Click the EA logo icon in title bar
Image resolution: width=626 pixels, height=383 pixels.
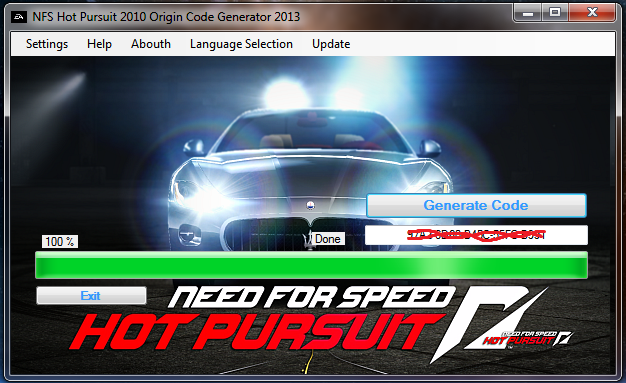19,17
